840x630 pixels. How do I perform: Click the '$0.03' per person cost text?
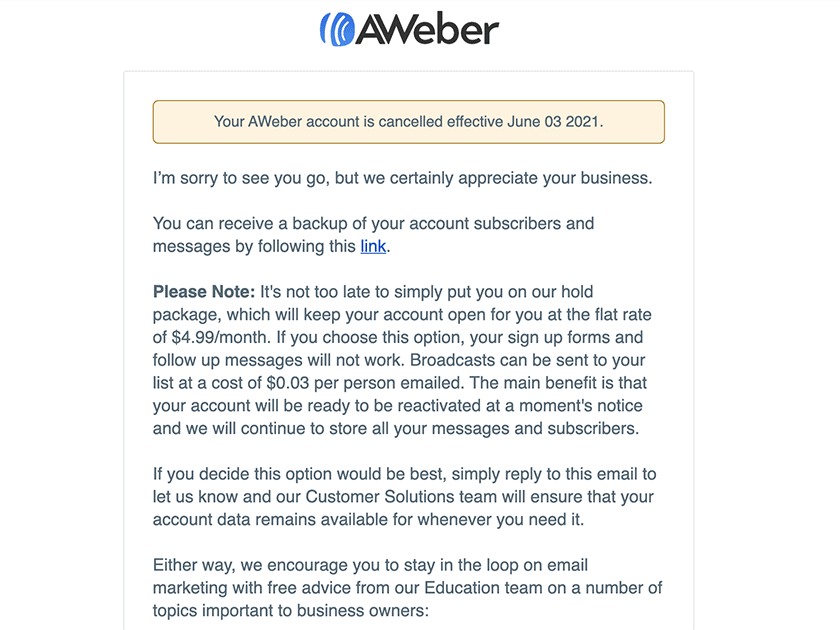(288, 383)
